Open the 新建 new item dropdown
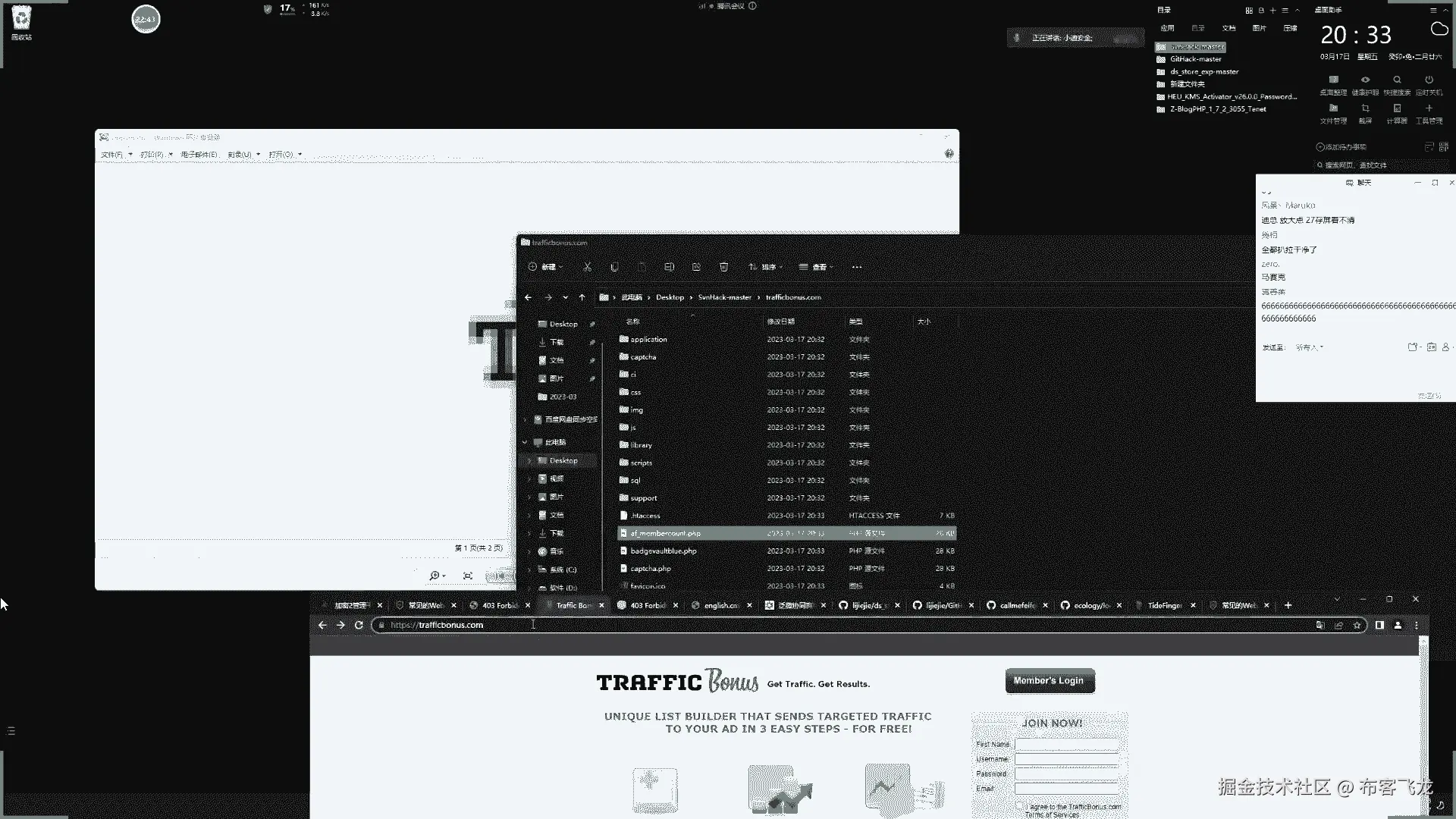The height and width of the screenshot is (819, 1456). point(545,267)
